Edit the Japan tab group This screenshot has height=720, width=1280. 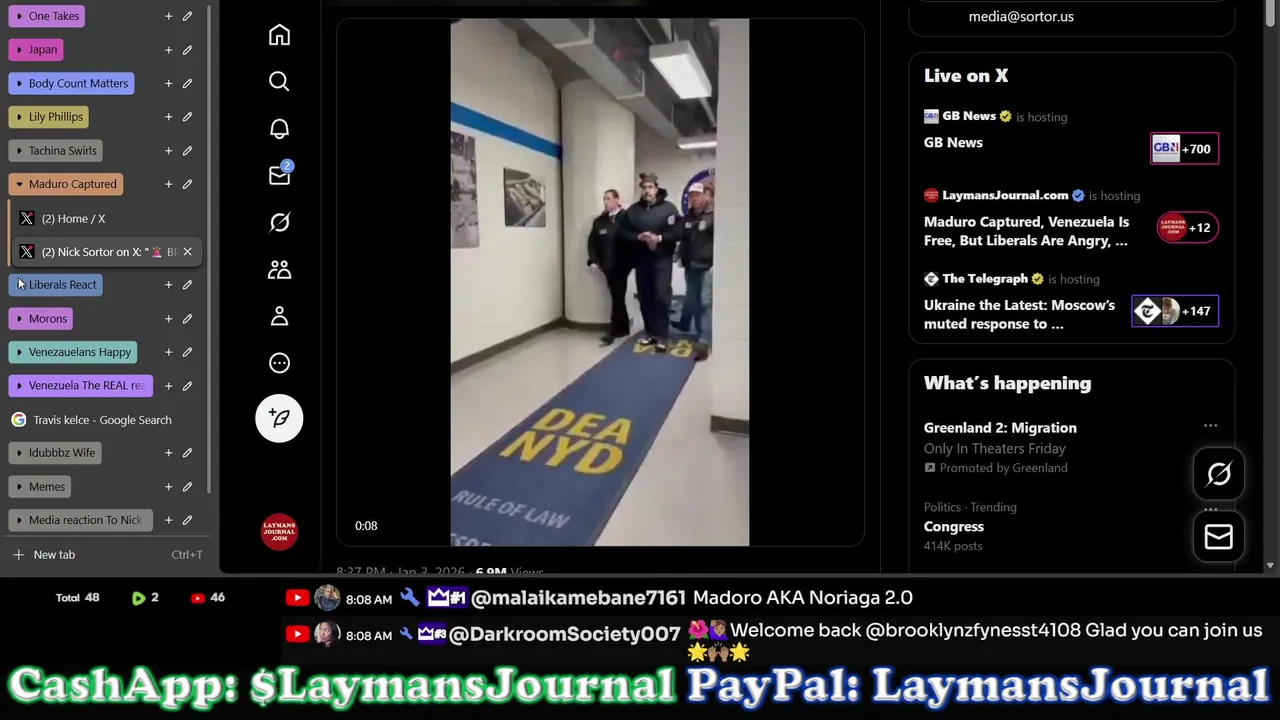(187, 49)
